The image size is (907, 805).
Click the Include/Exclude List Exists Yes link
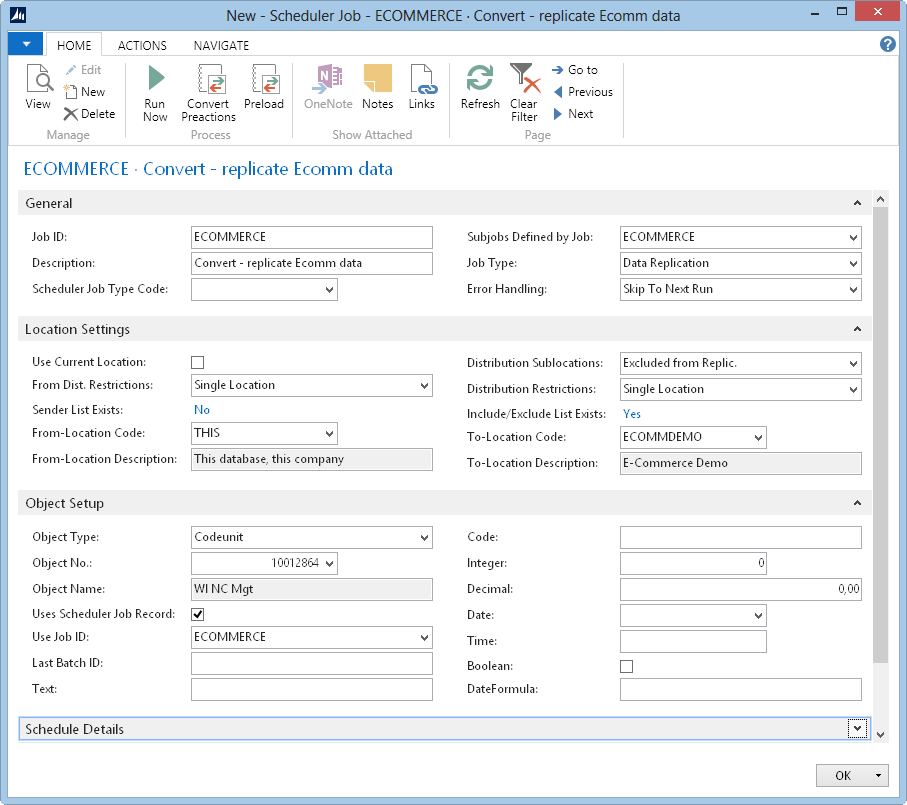[632, 413]
